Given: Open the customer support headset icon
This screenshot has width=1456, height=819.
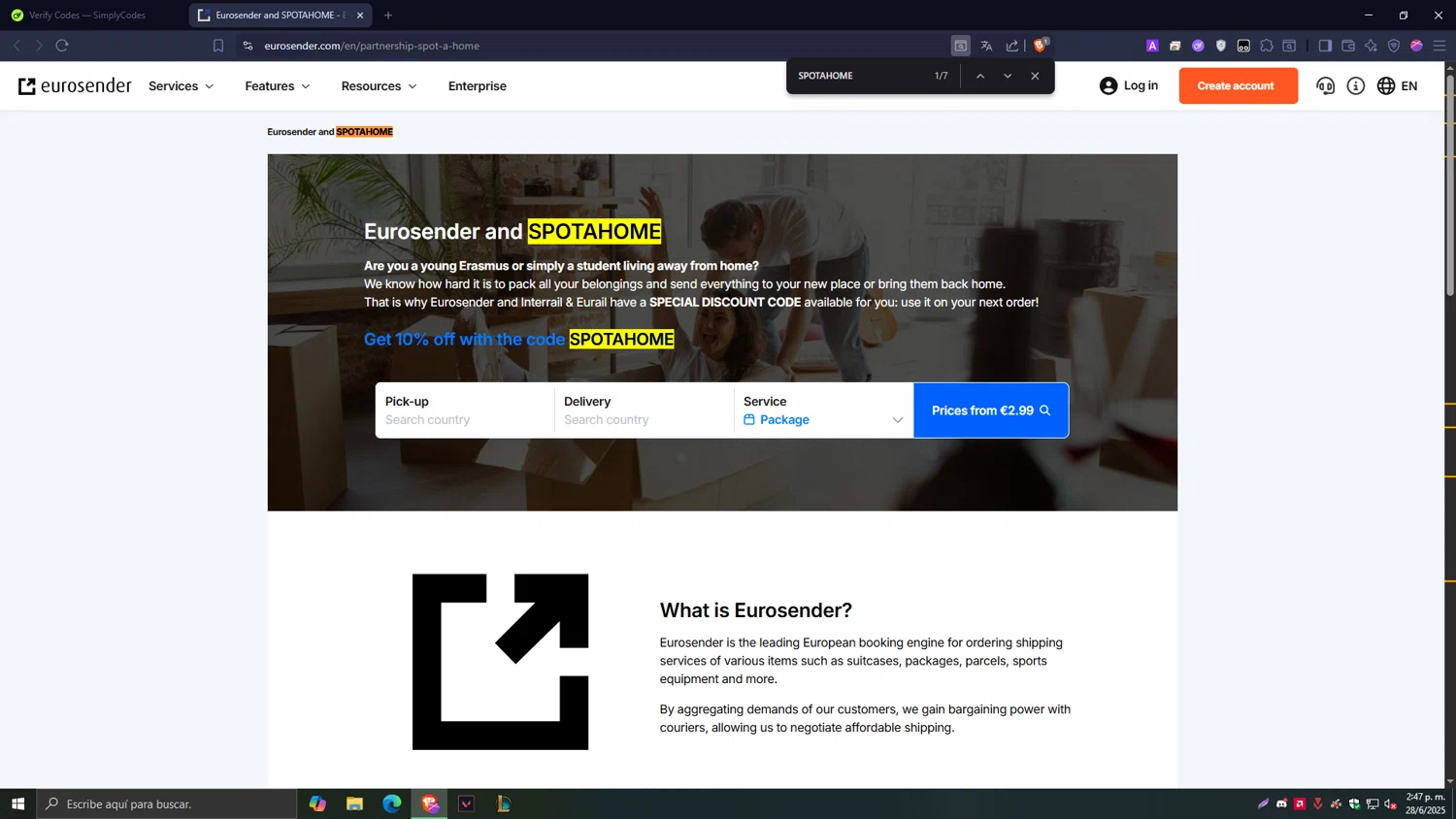Looking at the screenshot, I should (x=1325, y=85).
